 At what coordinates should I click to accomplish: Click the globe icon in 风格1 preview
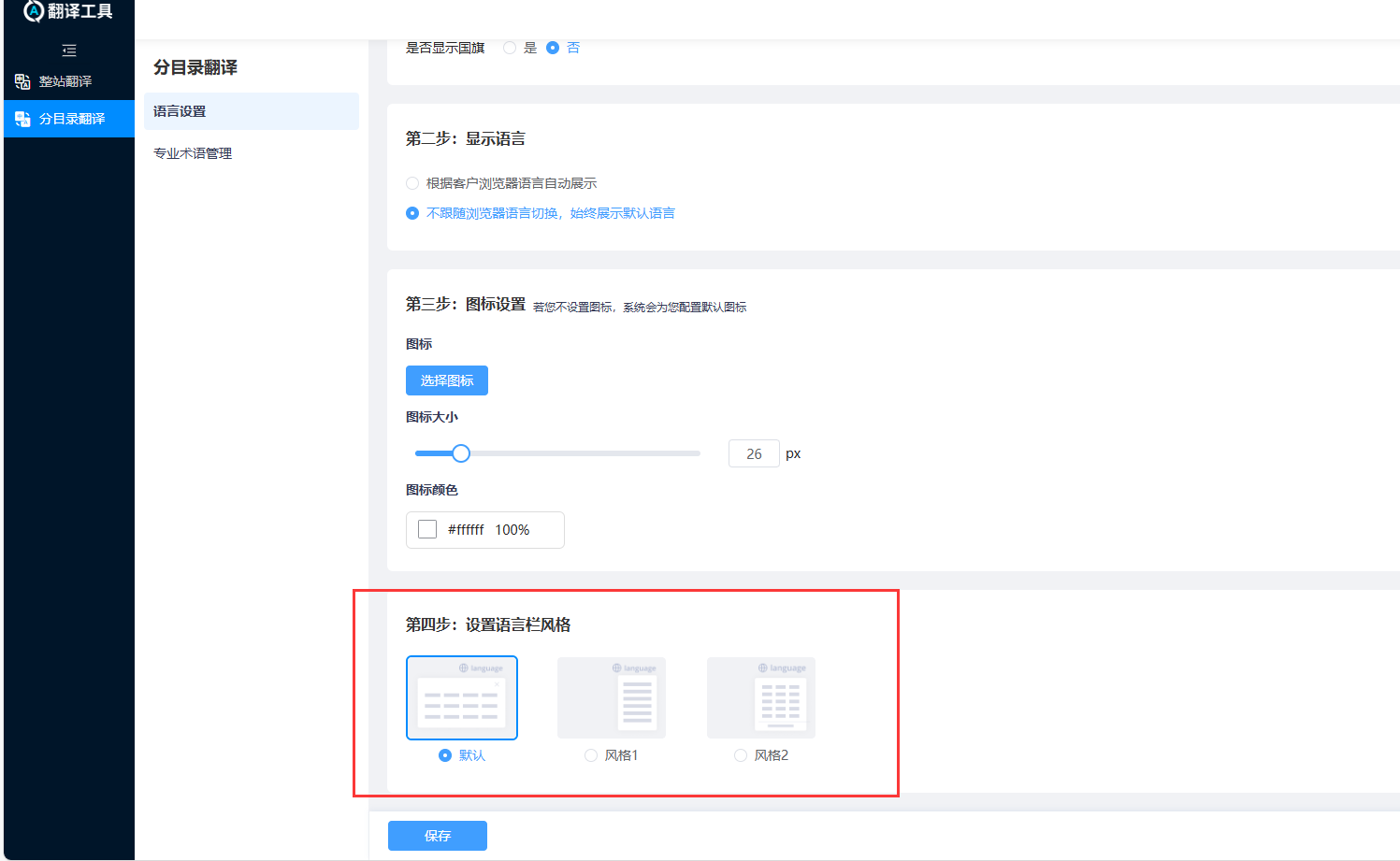pyautogui.click(x=614, y=667)
